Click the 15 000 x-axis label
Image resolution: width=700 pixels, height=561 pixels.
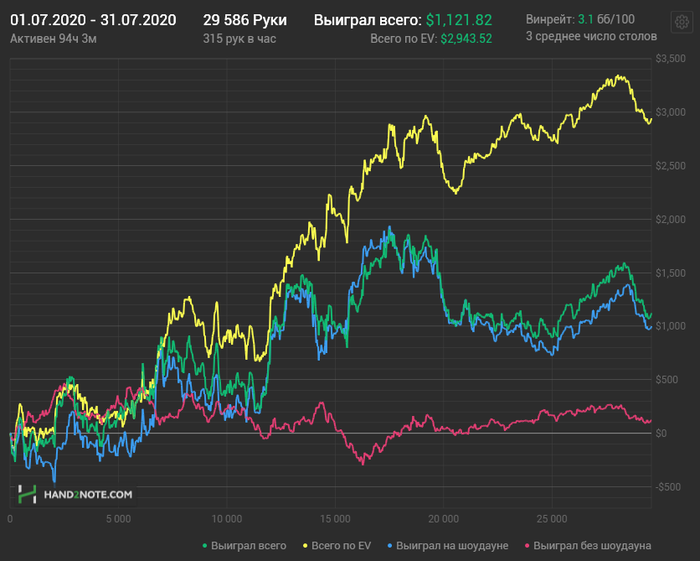335,519
